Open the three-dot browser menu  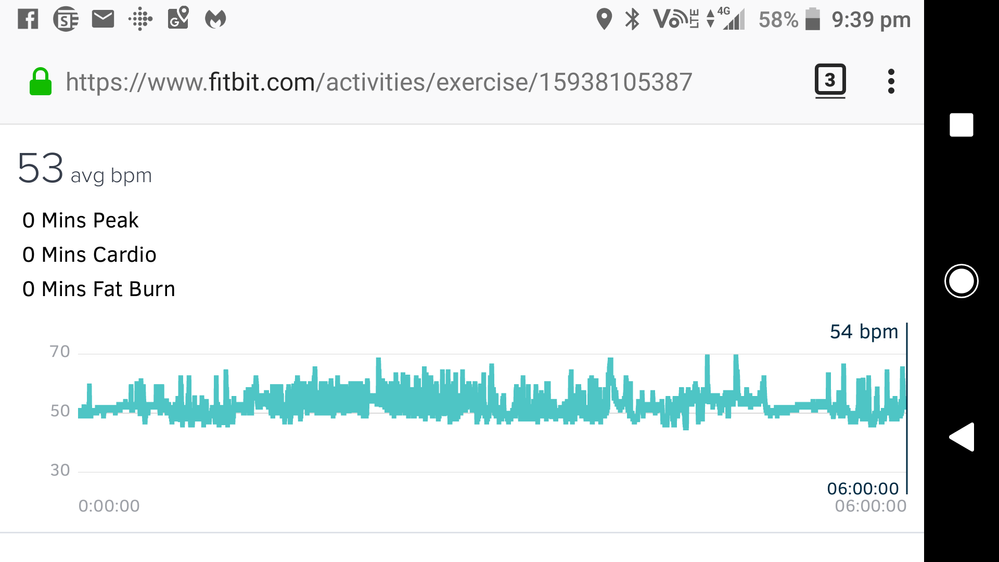coord(891,82)
